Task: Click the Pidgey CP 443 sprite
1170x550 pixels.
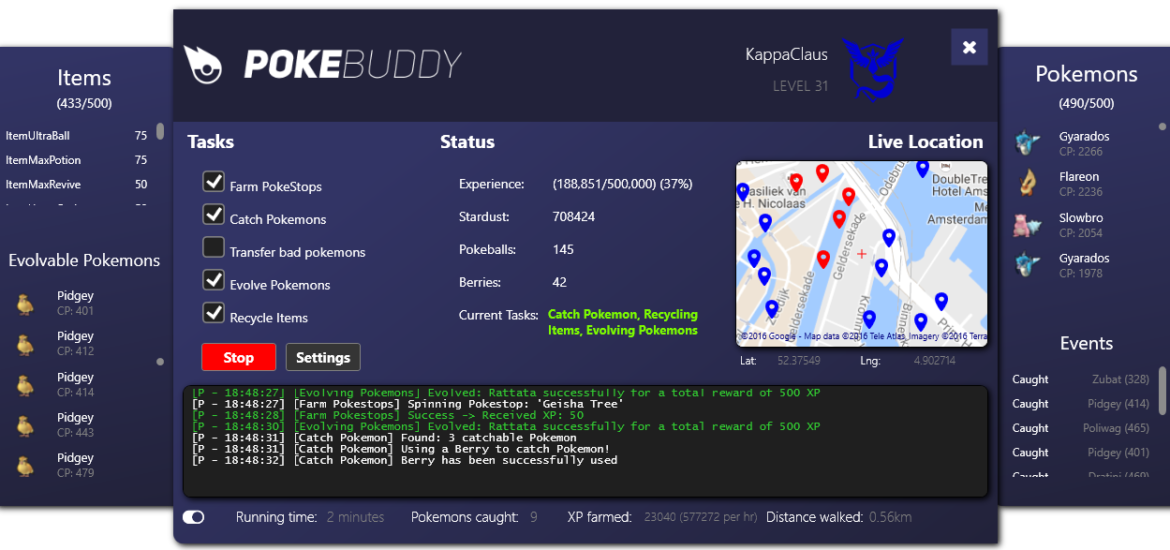Action: pos(25,425)
